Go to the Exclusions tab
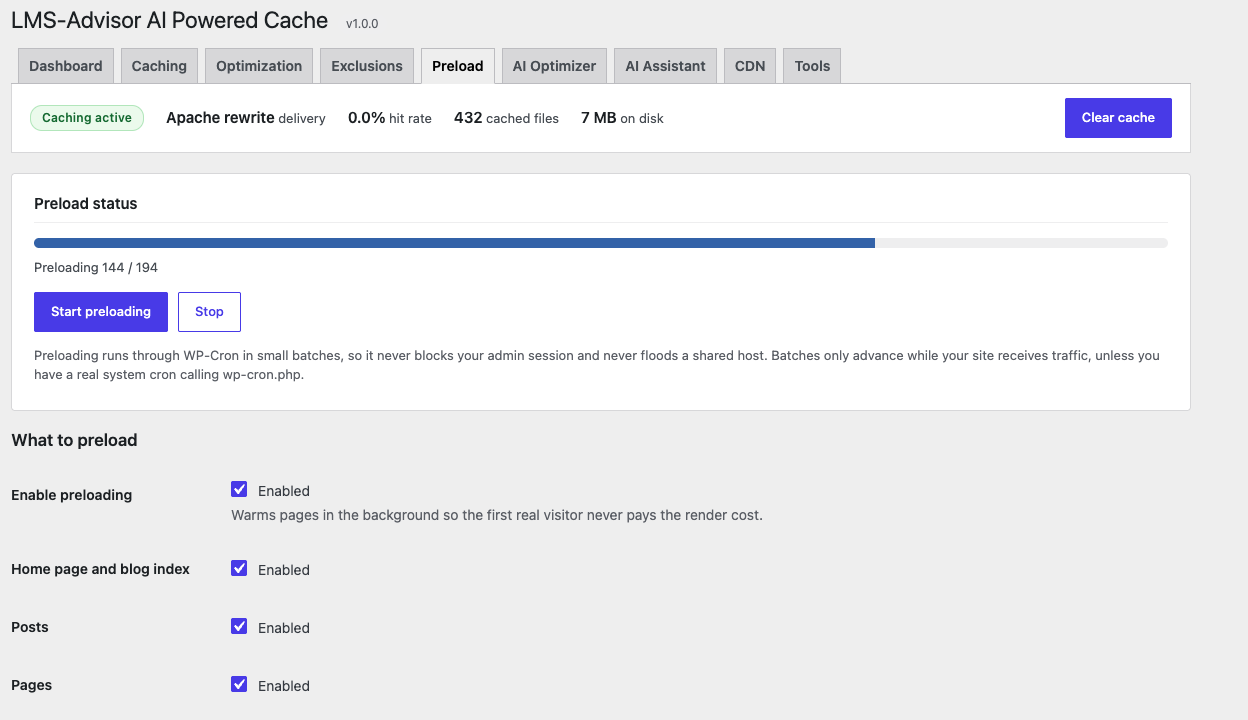 click(367, 66)
